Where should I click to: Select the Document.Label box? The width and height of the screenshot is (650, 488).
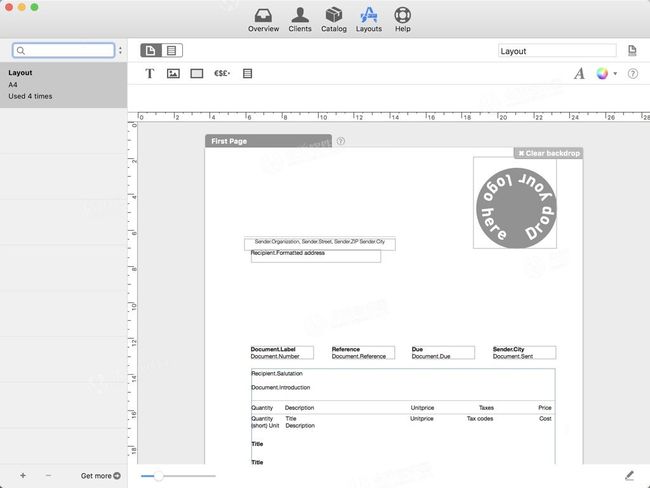[282, 353]
